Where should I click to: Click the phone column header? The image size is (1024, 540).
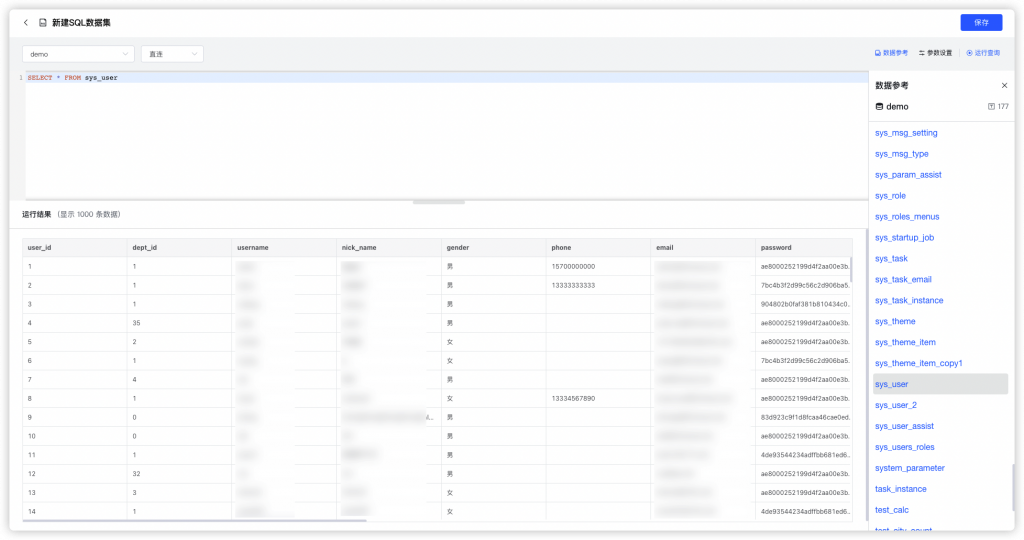pos(598,247)
